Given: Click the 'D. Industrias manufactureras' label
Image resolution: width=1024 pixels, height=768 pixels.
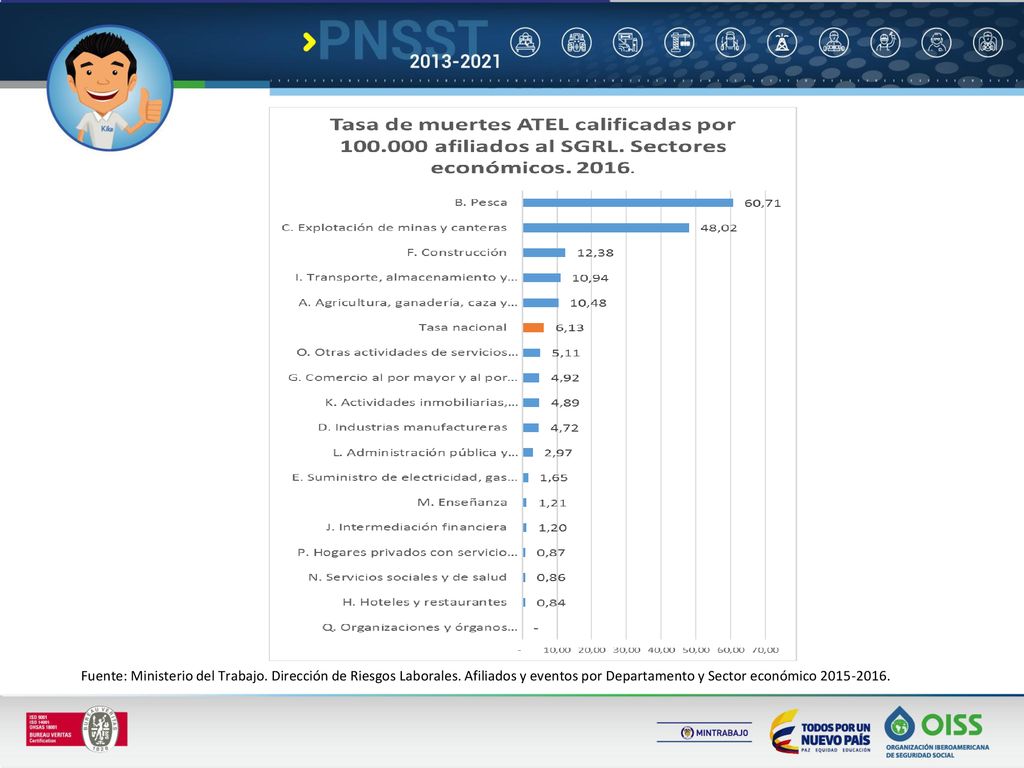Looking at the screenshot, I should point(413,427).
